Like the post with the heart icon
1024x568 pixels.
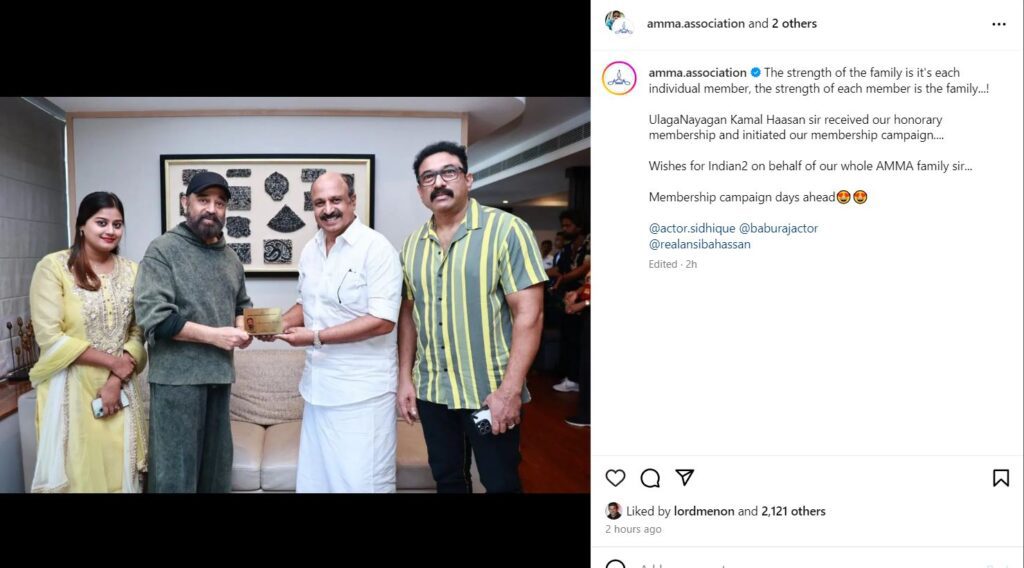coord(615,478)
